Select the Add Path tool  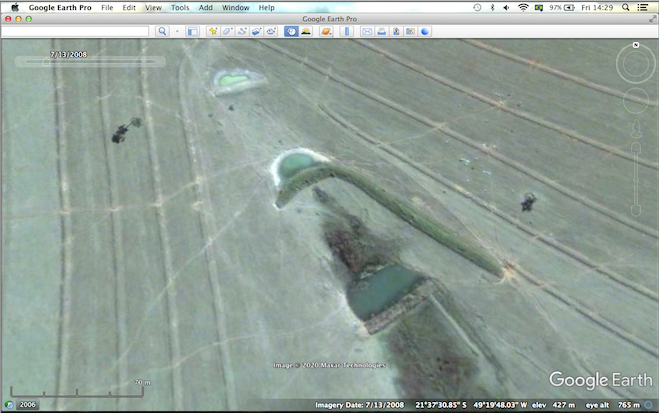pyautogui.click(x=242, y=32)
